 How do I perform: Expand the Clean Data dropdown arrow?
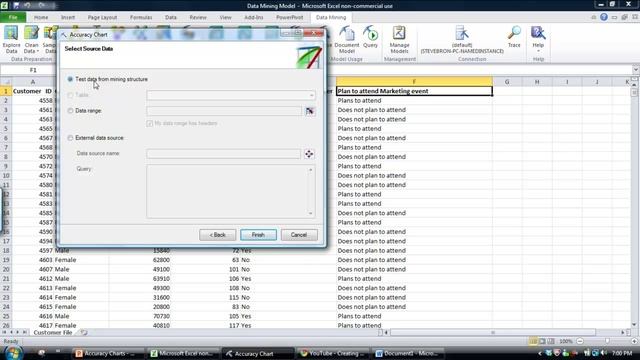pos(38,51)
